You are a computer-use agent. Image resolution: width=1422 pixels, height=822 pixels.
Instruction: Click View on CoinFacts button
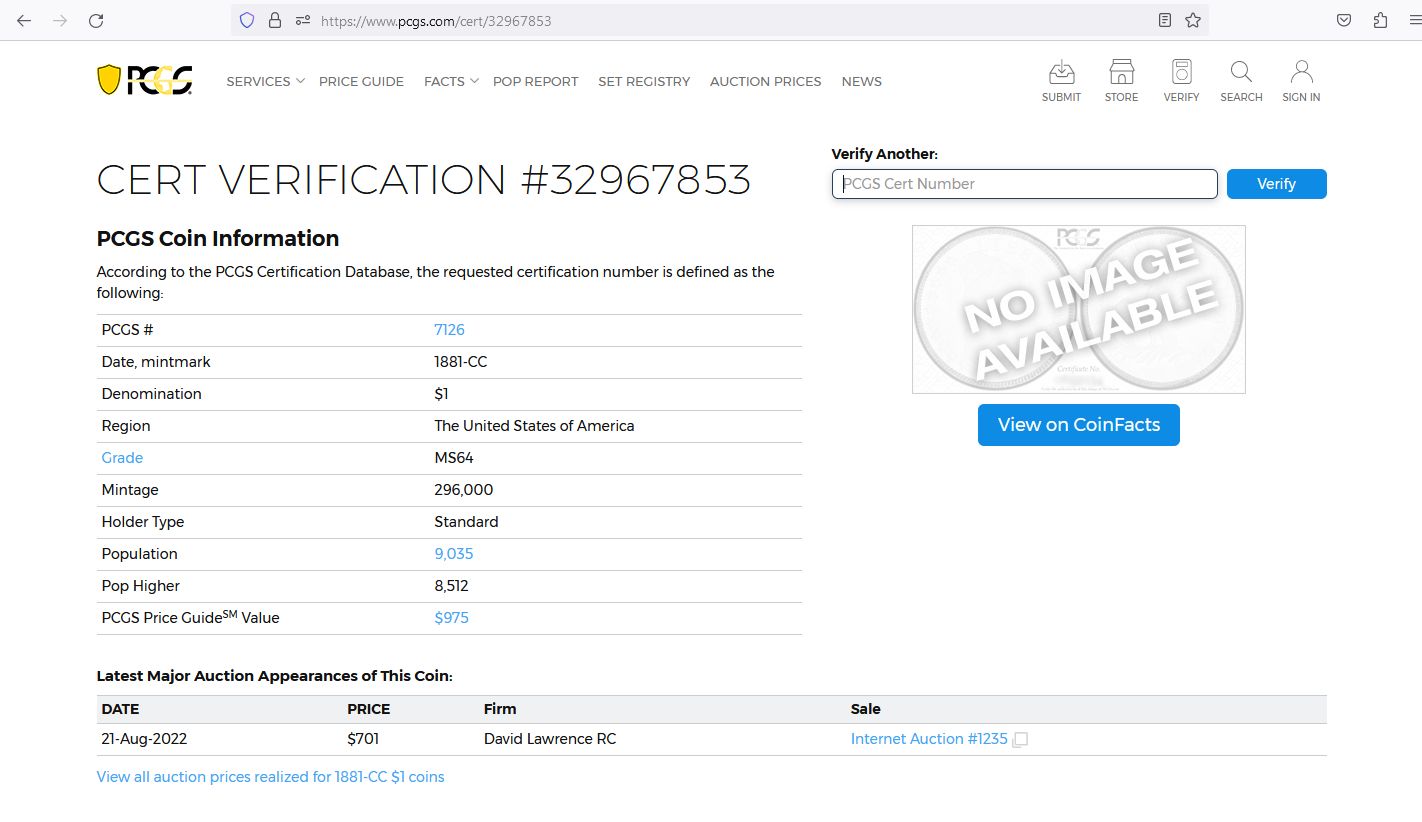point(1078,425)
